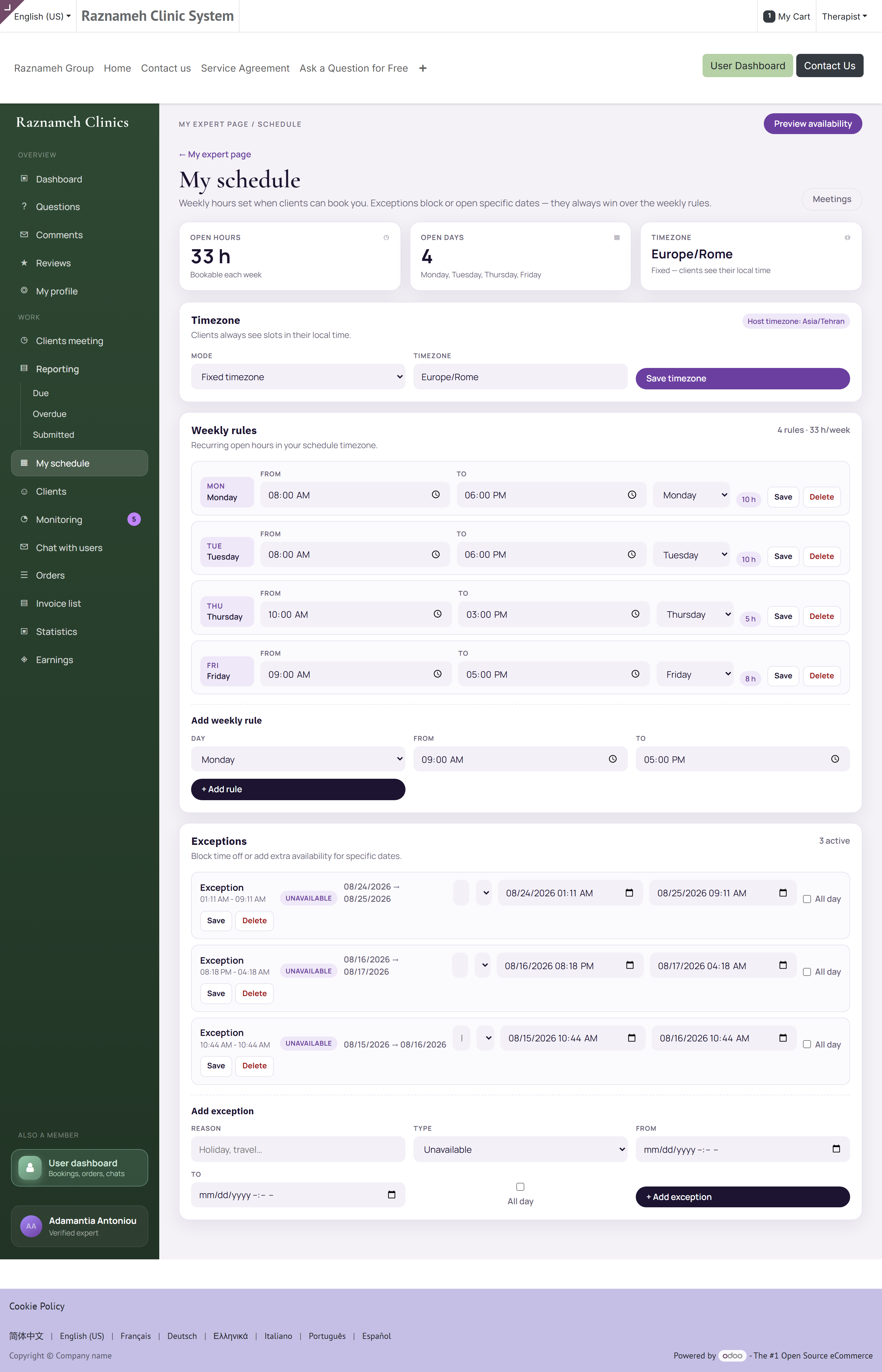Click the Reviews star icon in sidebar
Screen dimensions: 882x1372
click(24, 263)
